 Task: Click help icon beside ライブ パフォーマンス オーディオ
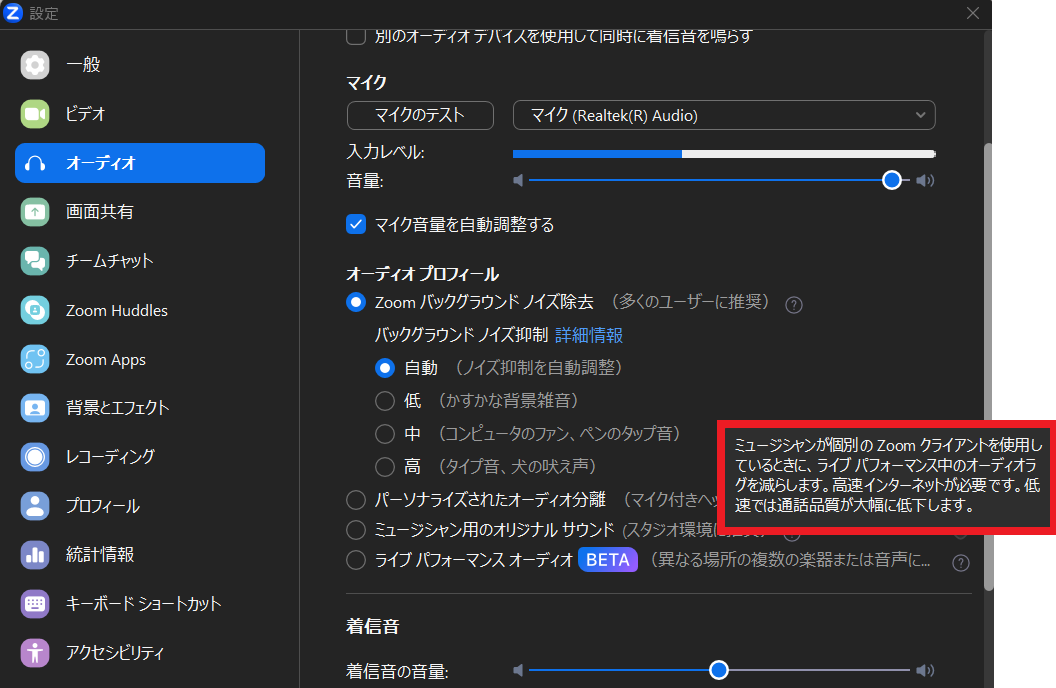pyautogui.click(x=961, y=563)
